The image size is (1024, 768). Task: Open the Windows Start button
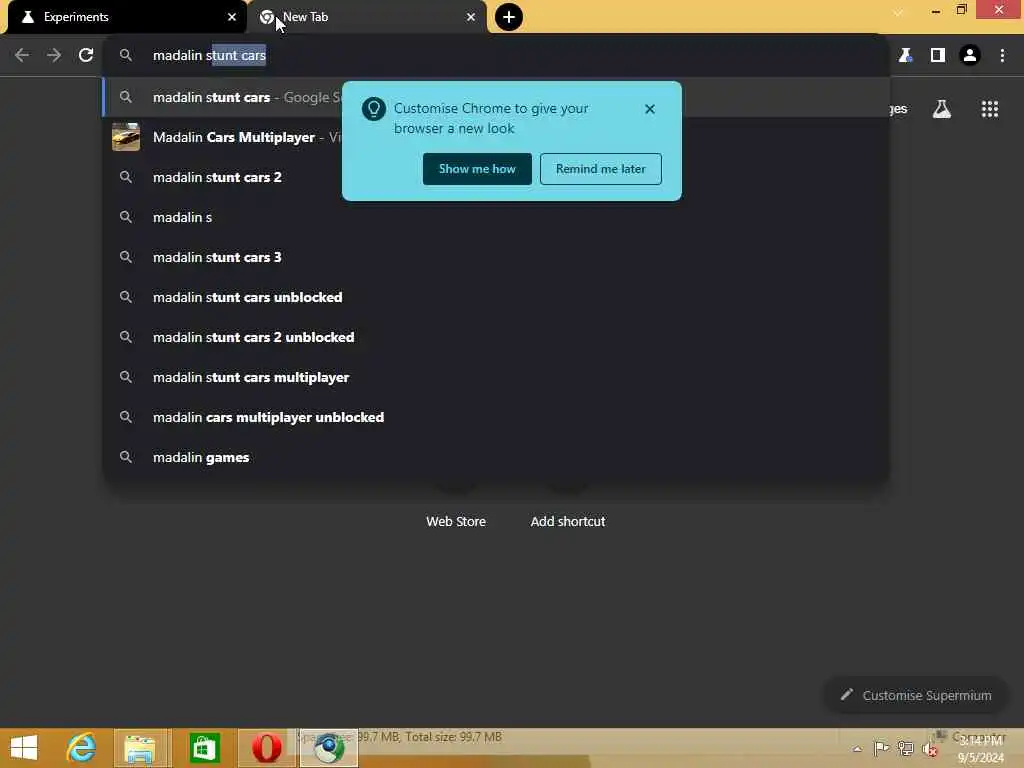[24, 748]
